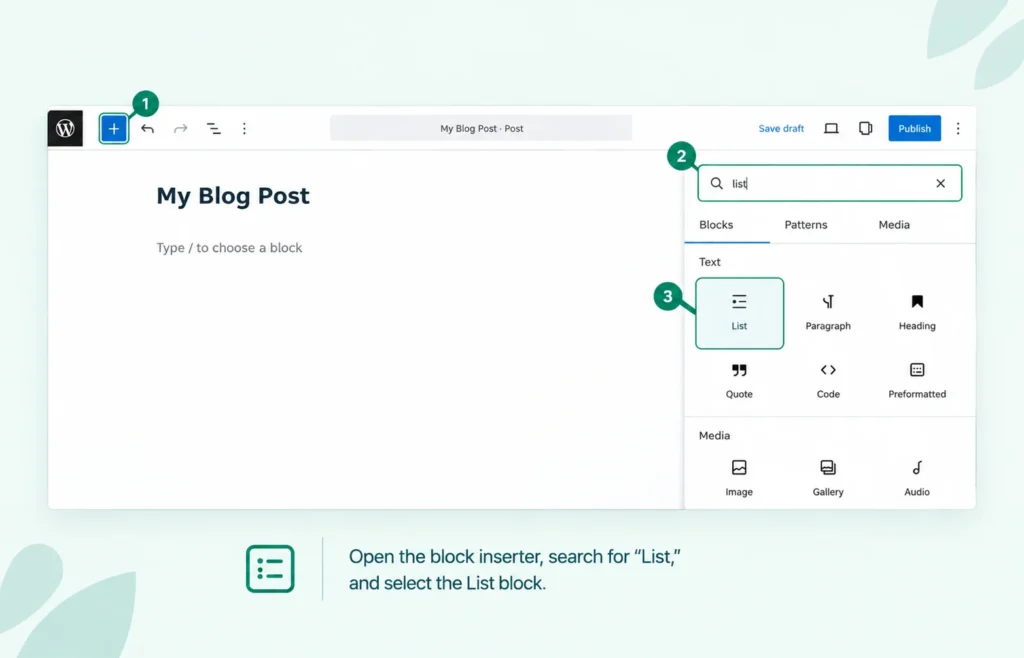Insert the Preformatted block

click(x=917, y=381)
